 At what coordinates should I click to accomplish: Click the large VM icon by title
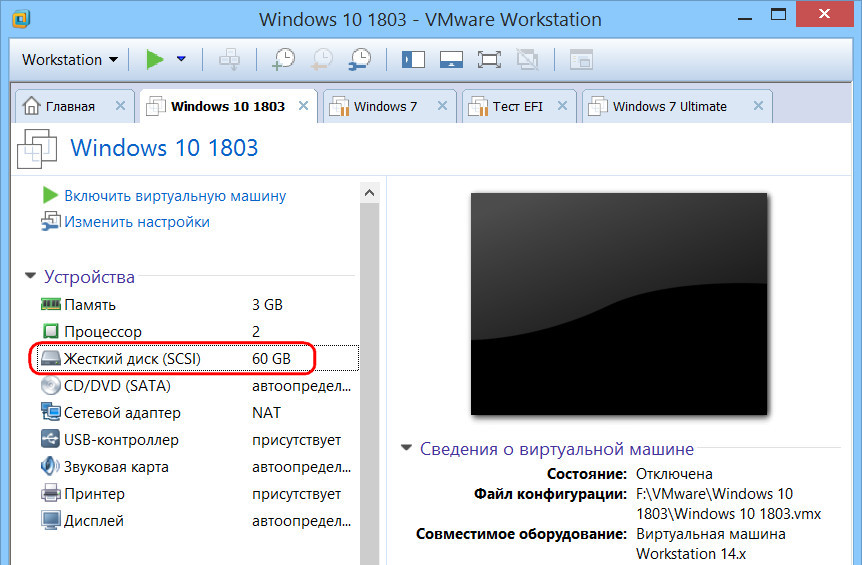click(x=37, y=148)
